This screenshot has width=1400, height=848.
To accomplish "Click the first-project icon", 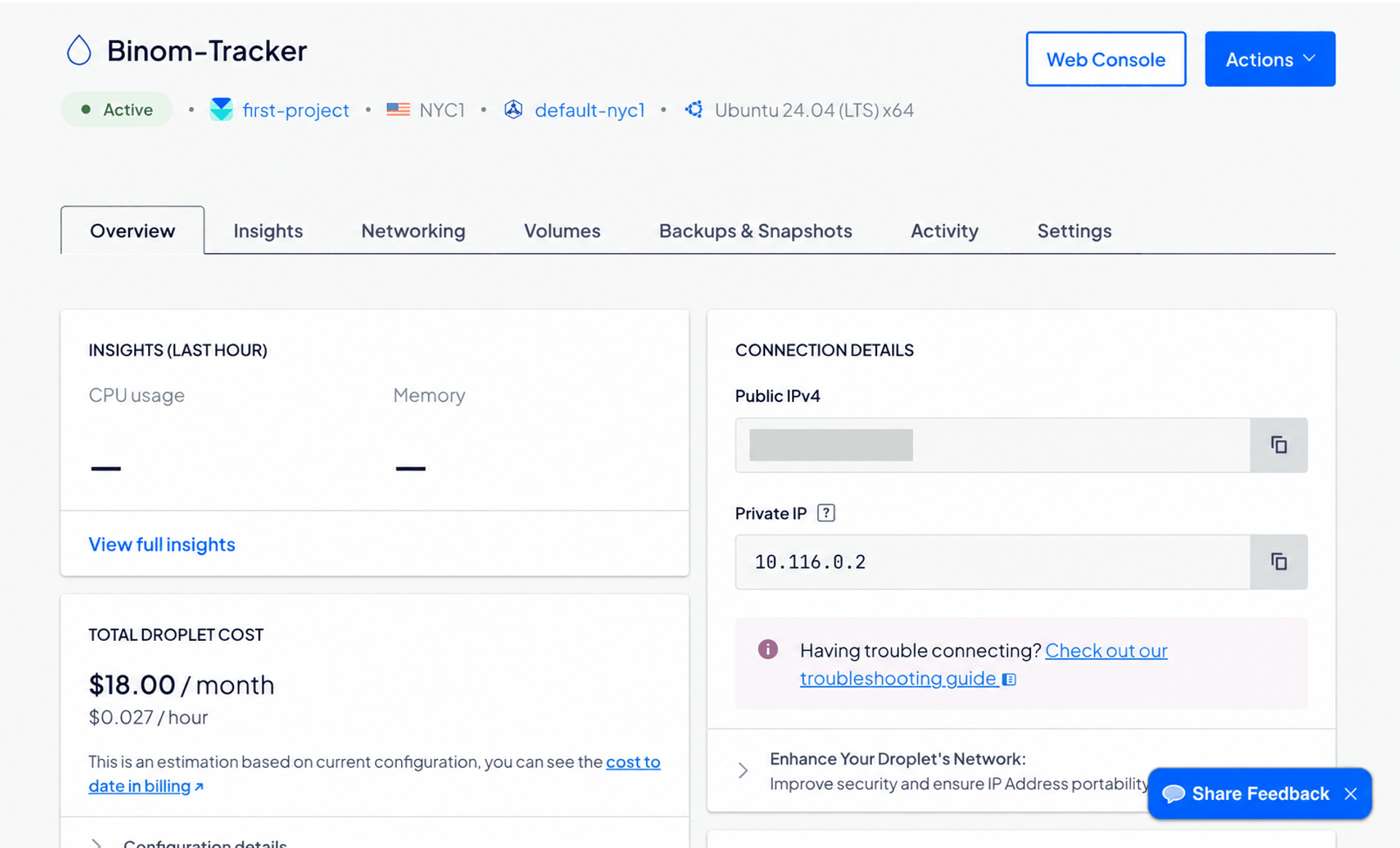I will [221, 109].
